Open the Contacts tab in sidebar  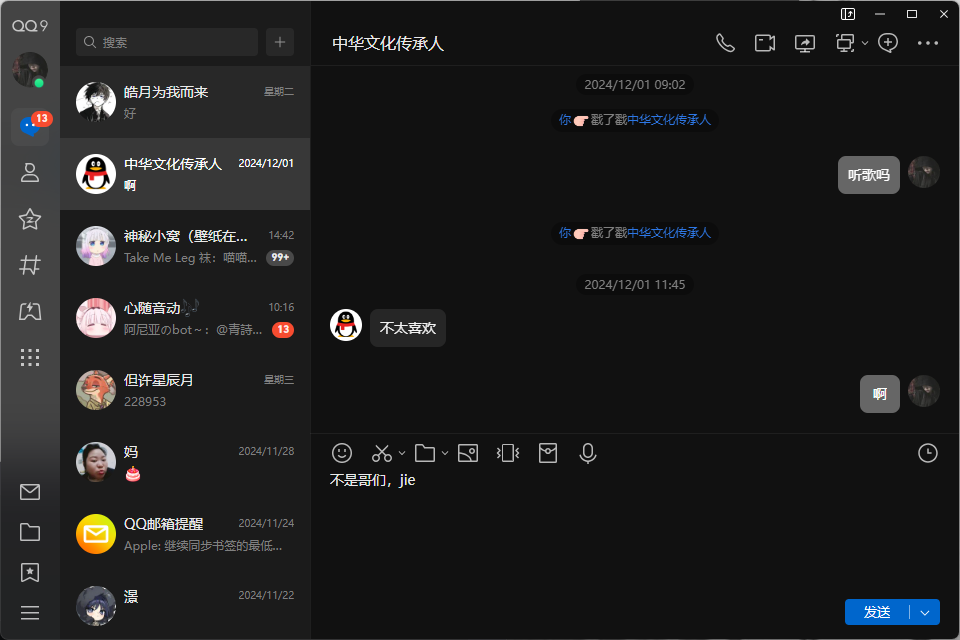point(30,172)
